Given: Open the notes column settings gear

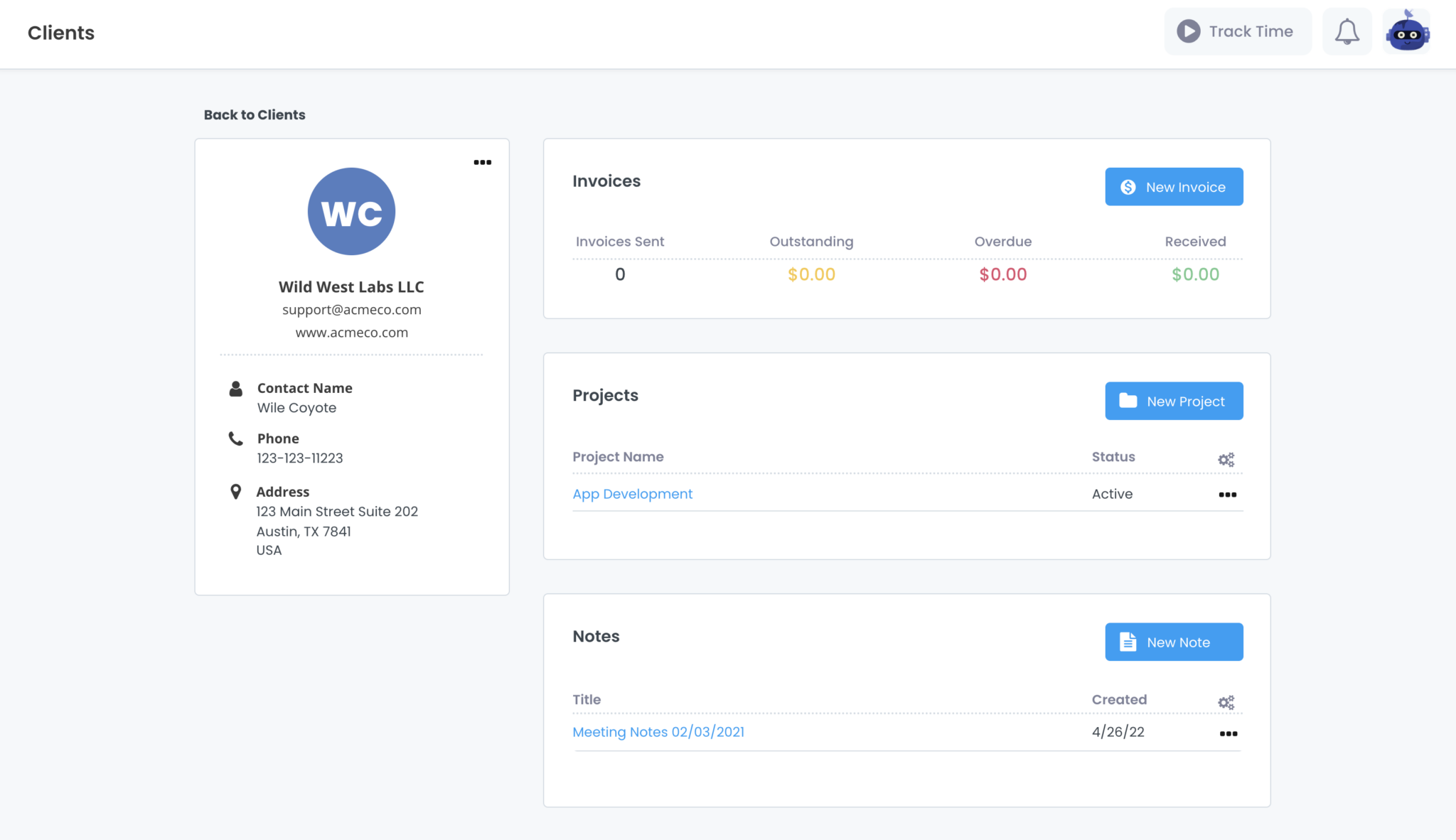Looking at the screenshot, I should [1226, 701].
